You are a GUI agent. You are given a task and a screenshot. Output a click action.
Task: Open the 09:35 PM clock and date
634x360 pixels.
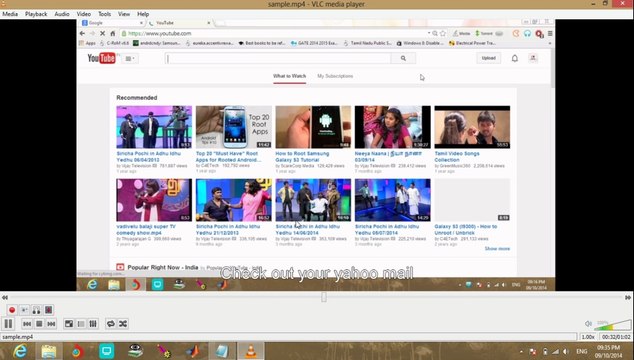608,352
